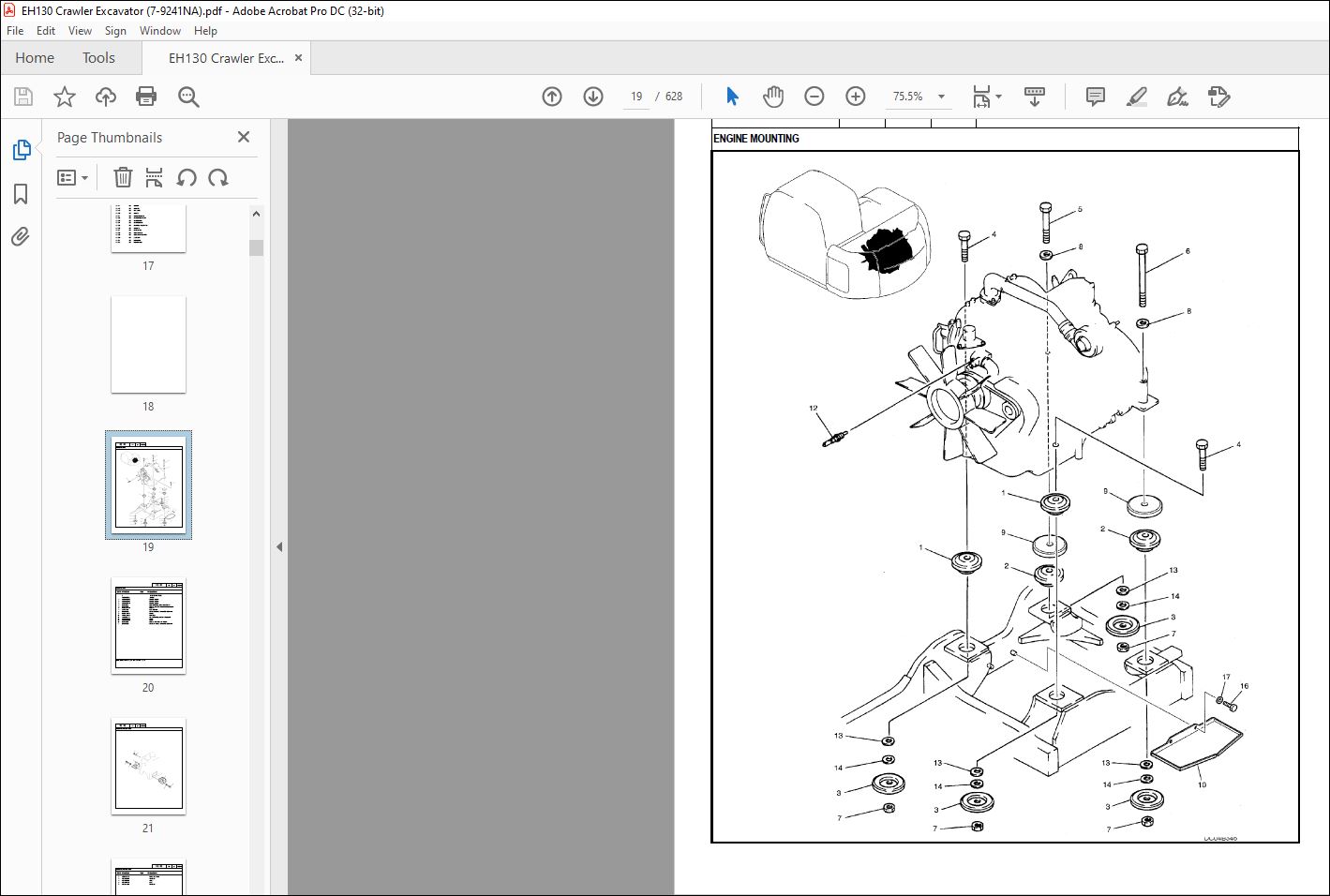Click the page number input field
1330x896 pixels.
click(x=636, y=97)
